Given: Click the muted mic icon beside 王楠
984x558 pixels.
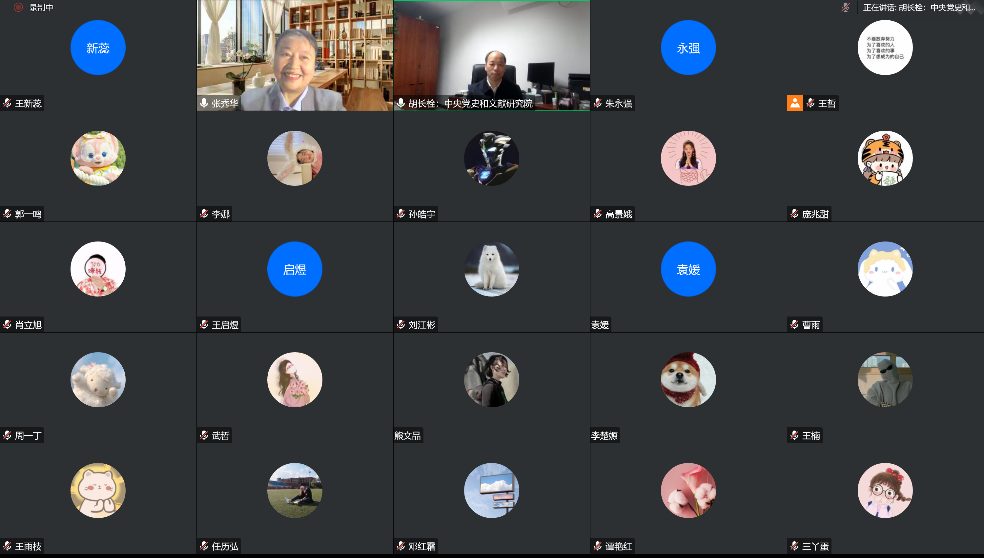Looking at the screenshot, I should pyautogui.click(x=795, y=436).
